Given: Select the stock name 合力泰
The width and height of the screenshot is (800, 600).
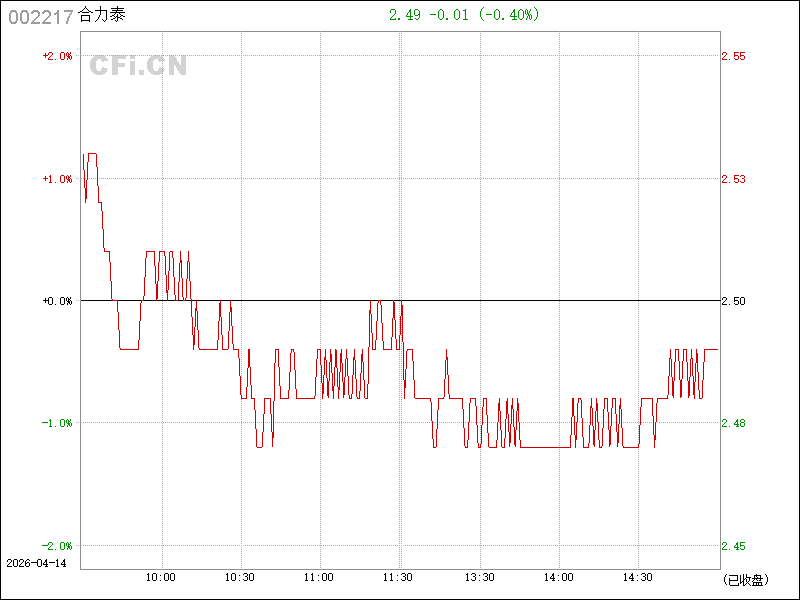Looking at the screenshot, I should [102, 16].
